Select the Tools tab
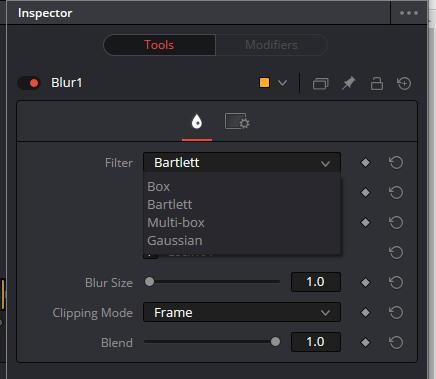Viewport: 436px width, 379px height. tap(159, 45)
